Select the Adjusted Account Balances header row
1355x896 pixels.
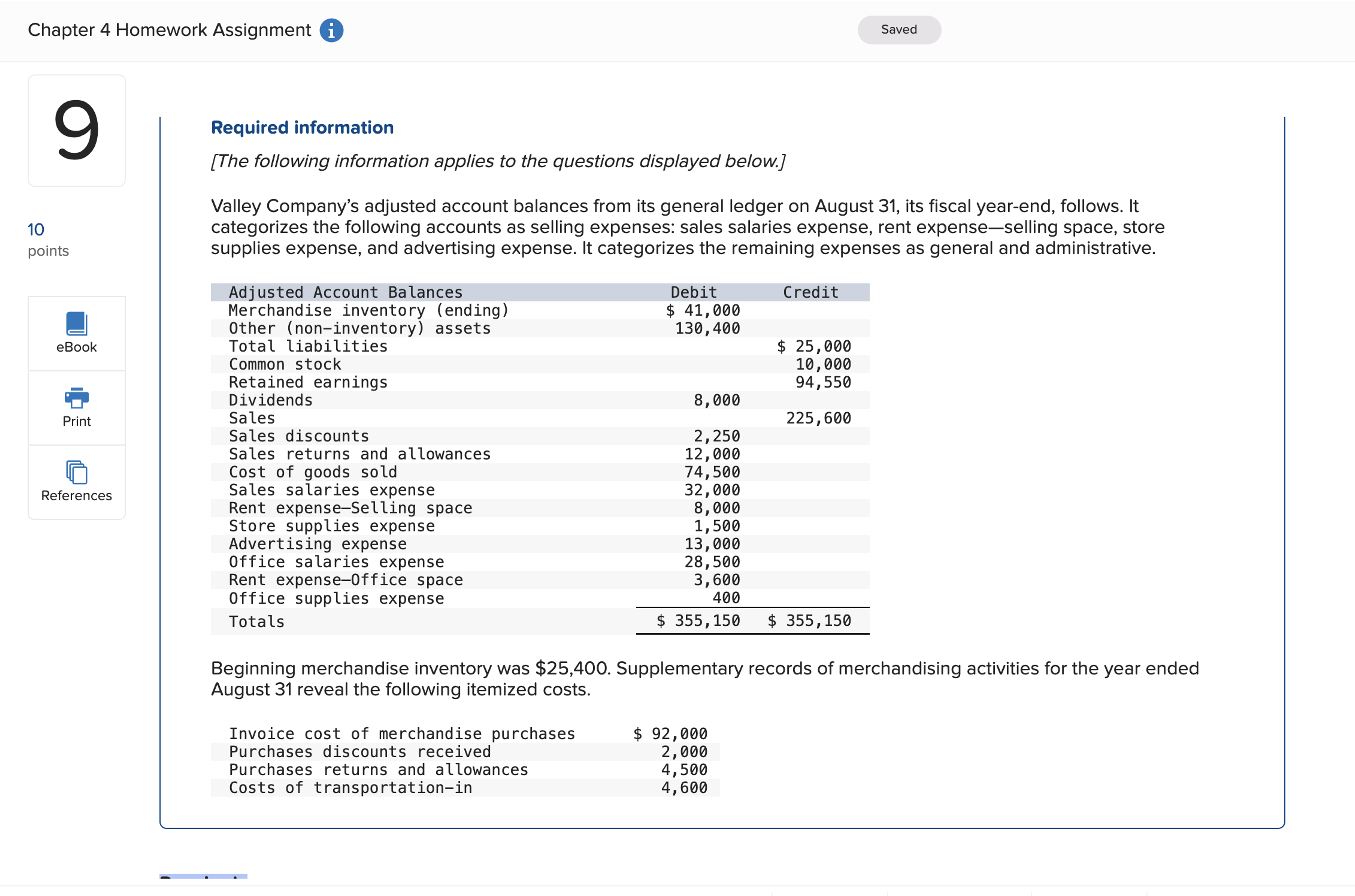tap(345, 292)
